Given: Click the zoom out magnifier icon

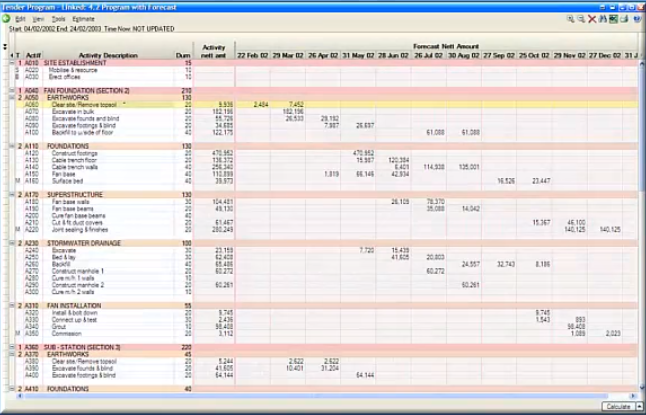Looking at the screenshot, I should pos(581,18).
